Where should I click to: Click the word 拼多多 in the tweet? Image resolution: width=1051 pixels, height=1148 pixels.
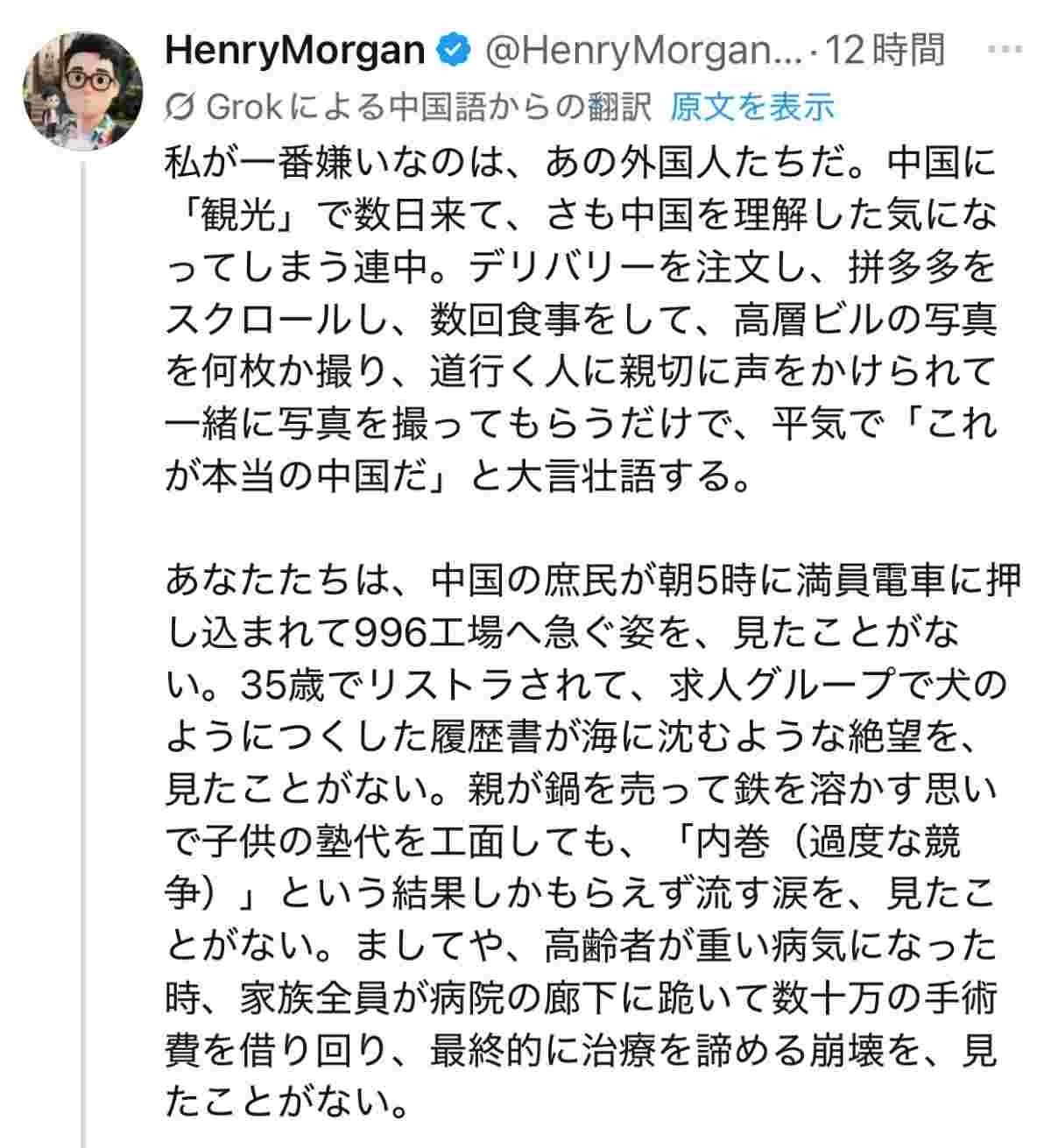(899, 268)
